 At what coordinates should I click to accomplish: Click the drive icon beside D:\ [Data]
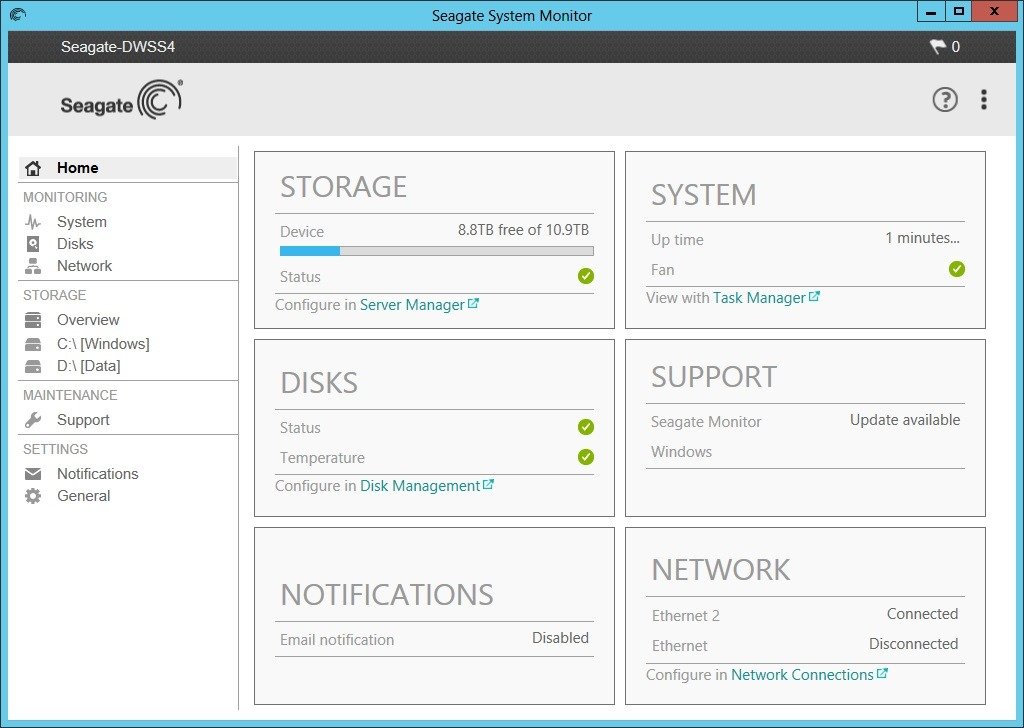33,366
